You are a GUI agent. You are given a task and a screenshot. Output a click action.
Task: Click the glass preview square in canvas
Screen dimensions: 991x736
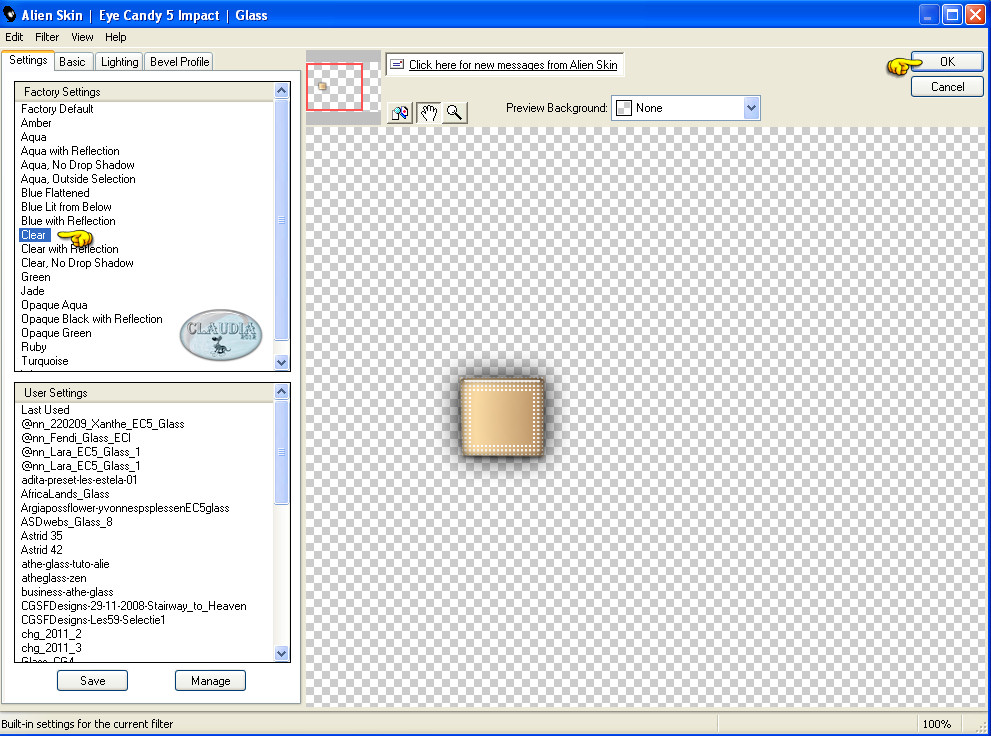[x=502, y=417]
